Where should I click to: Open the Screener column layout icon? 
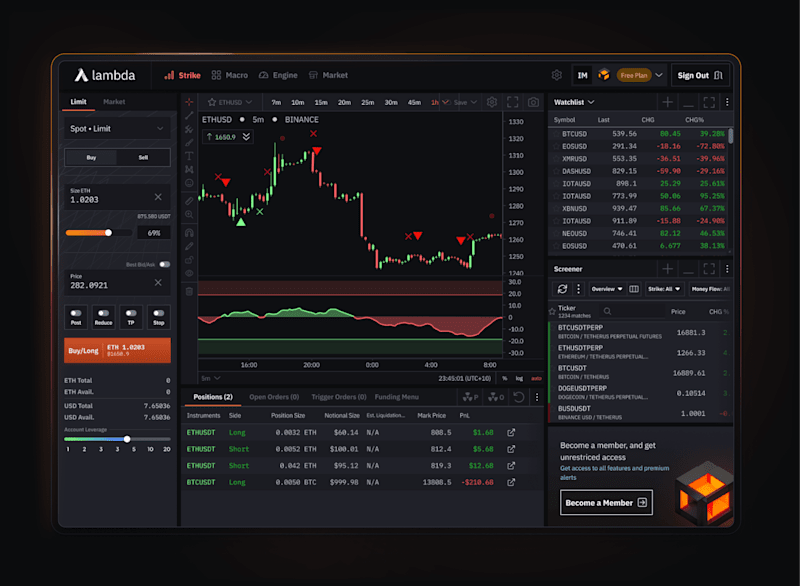[x=634, y=289]
